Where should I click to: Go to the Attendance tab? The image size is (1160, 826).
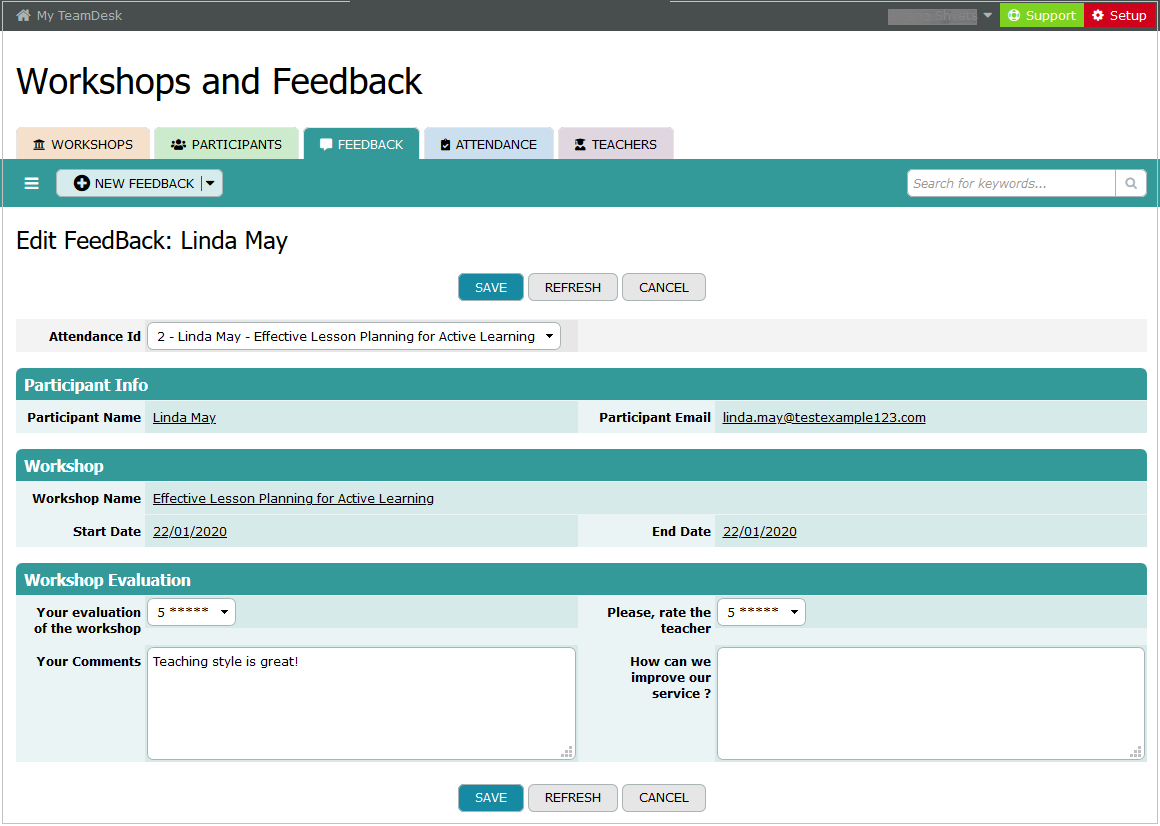click(488, 143)
